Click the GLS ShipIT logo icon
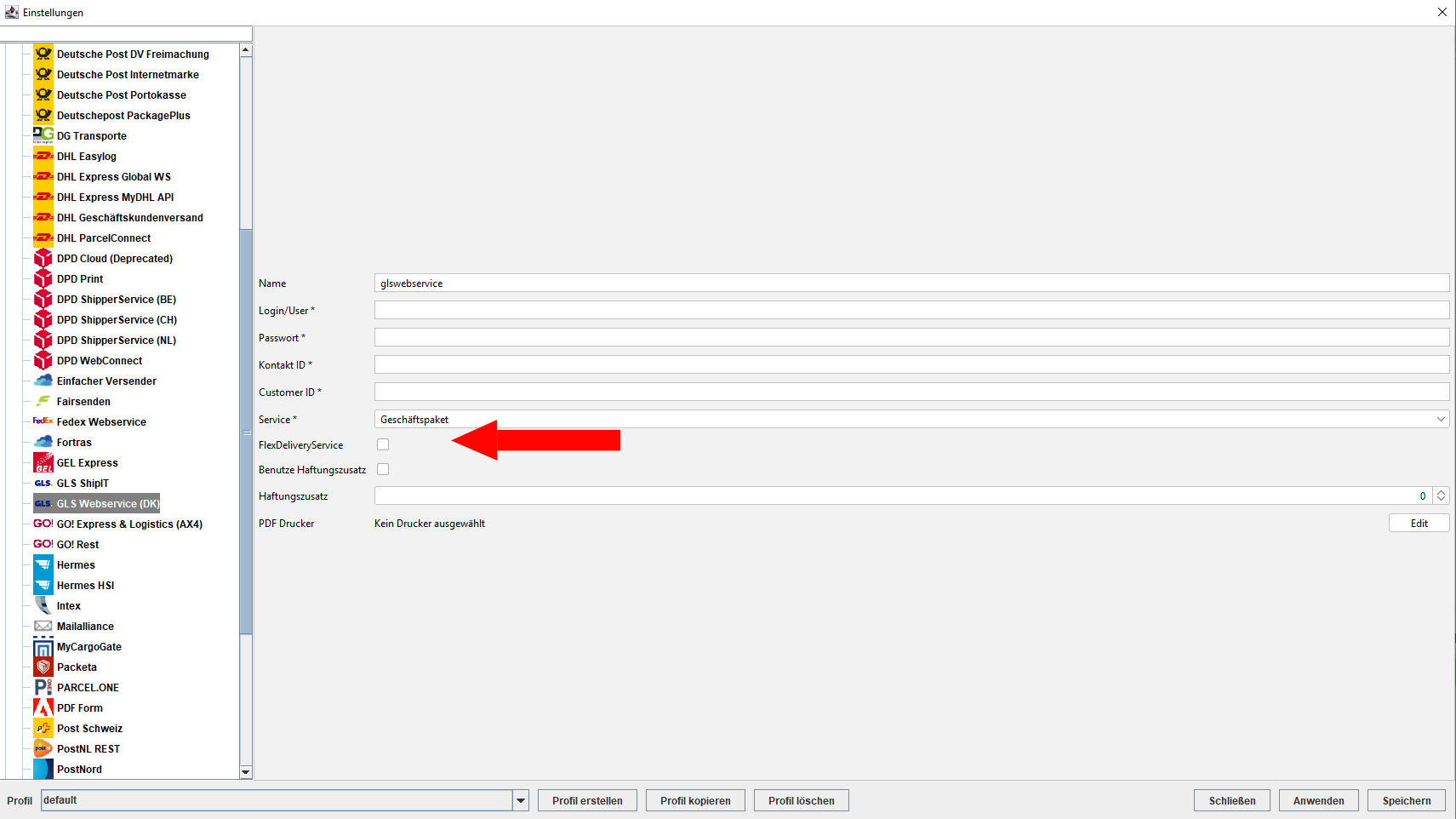Screen dimensions: 1456x819 tap(43, 483)
